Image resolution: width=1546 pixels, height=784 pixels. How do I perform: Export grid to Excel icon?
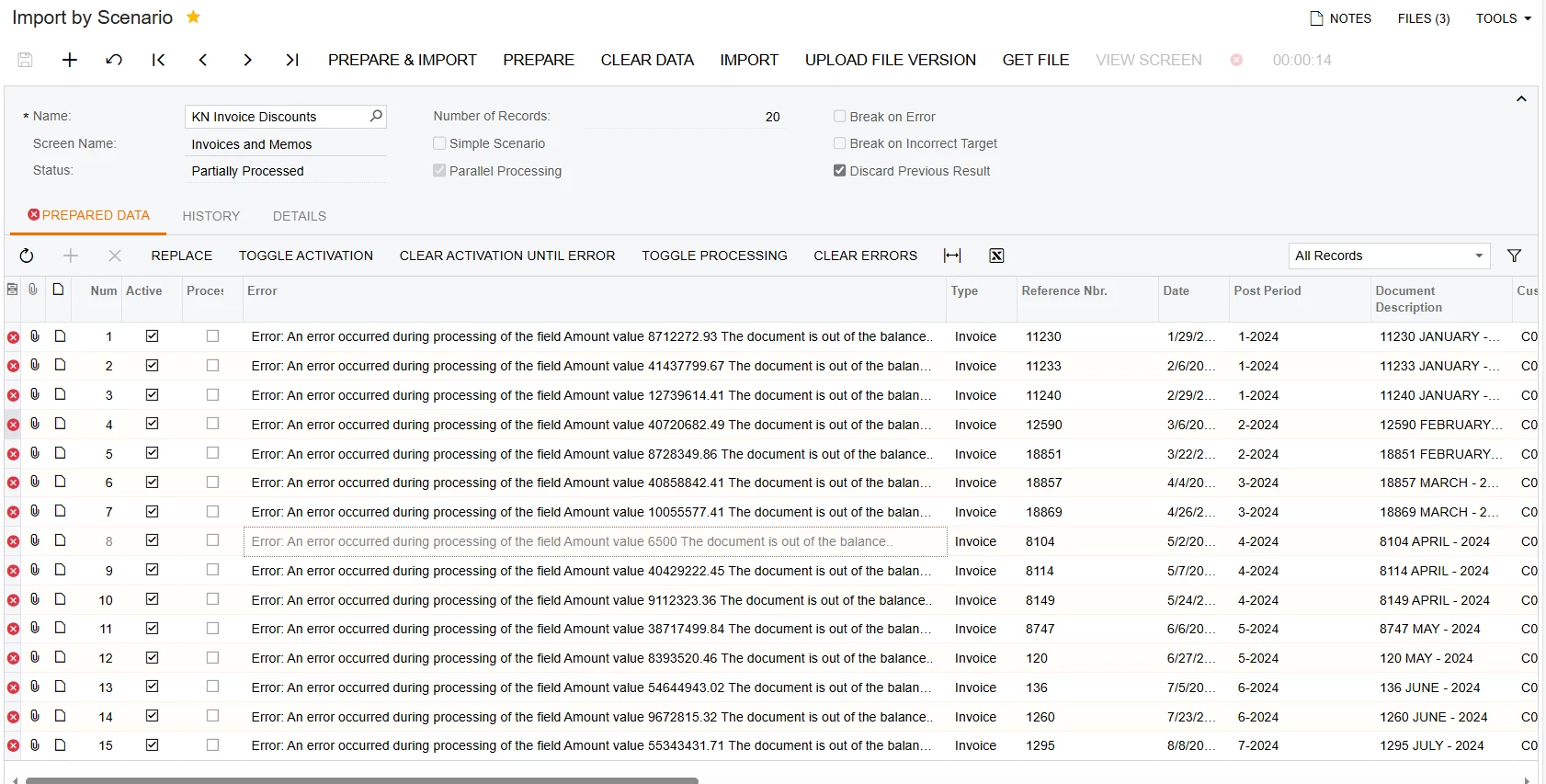coord(996,256)
